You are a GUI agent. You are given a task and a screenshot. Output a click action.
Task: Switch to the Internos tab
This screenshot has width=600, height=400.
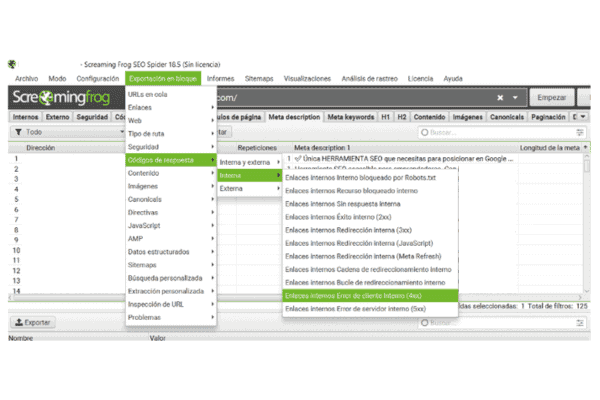tap(25, 117)
